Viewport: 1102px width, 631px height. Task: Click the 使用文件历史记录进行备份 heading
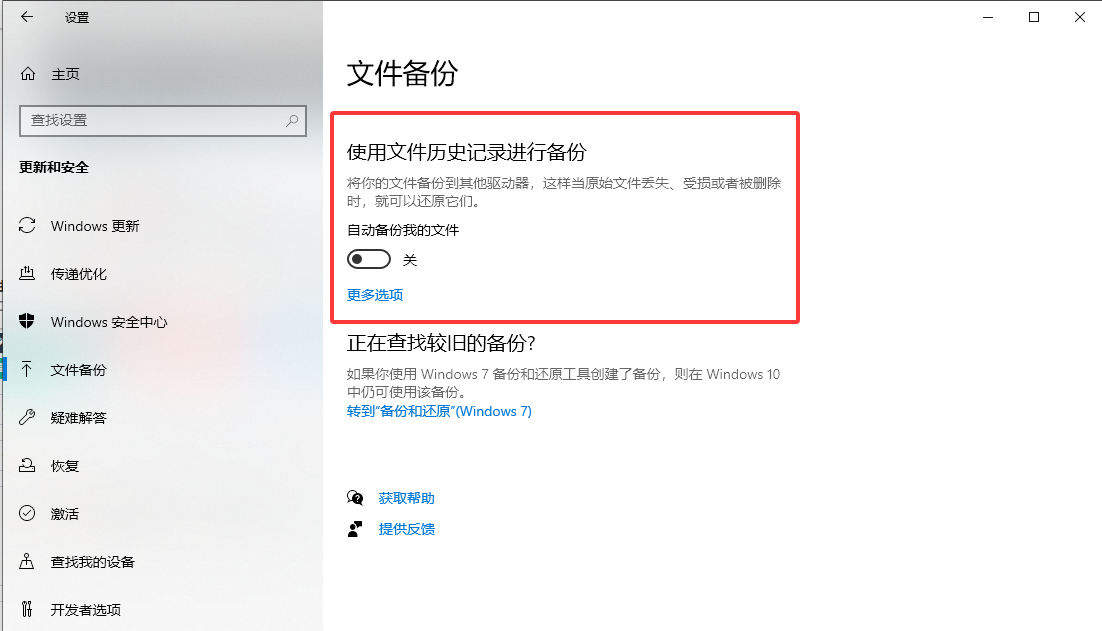pos(466,152)
